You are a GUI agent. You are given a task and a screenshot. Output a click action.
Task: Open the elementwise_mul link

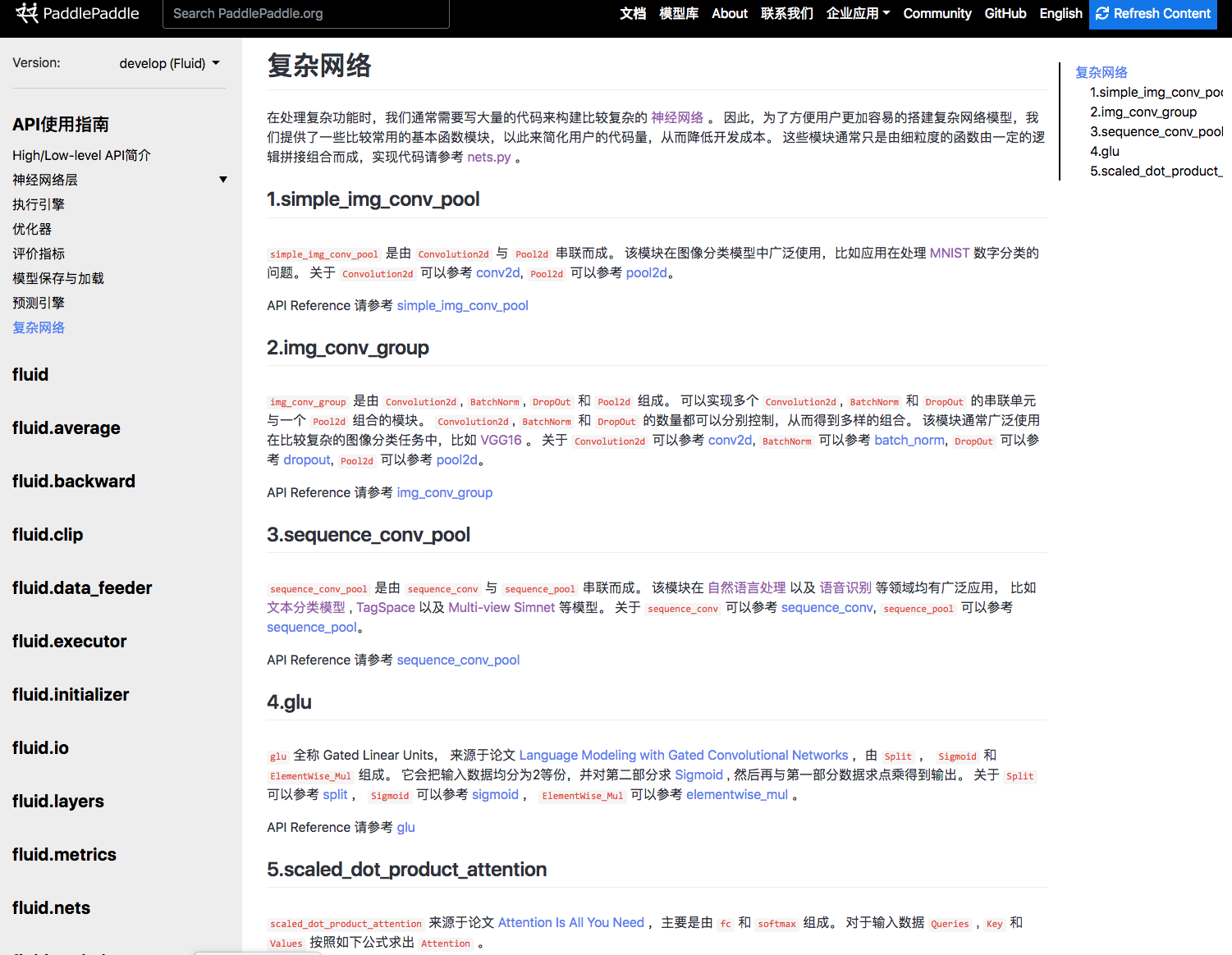pyautogui.click(x=737, y=794)
